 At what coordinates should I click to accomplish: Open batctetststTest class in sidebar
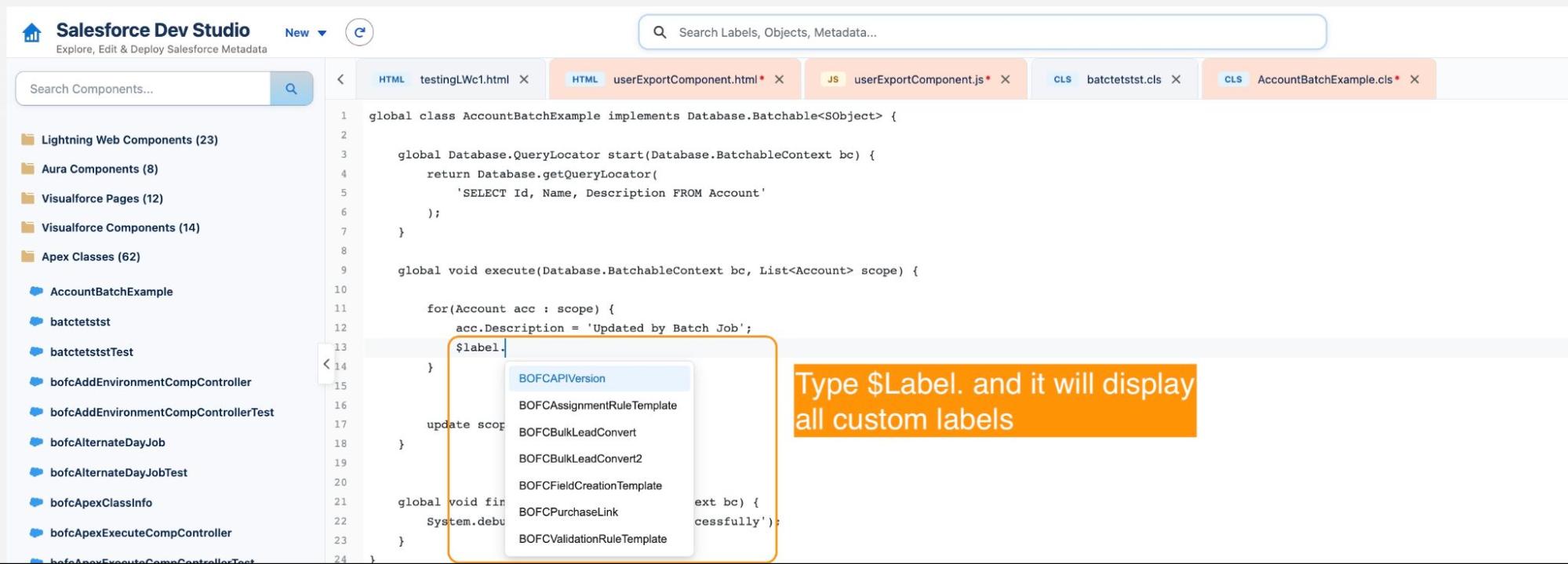pyautogui.click(x=92, y=352)
